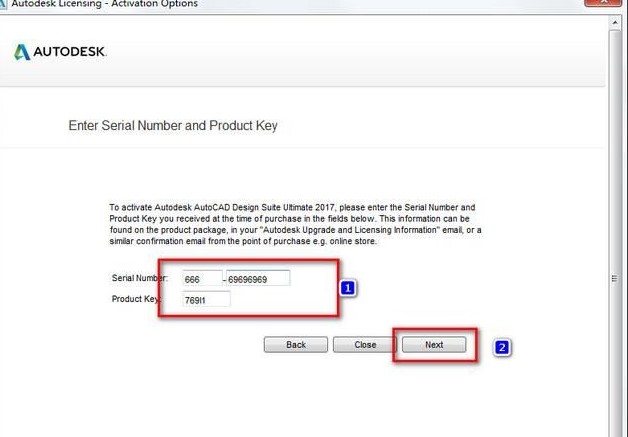Click the heading Enter Serial Number and Product Key
This screenshot has width=628, height=437.
point(173,125)
